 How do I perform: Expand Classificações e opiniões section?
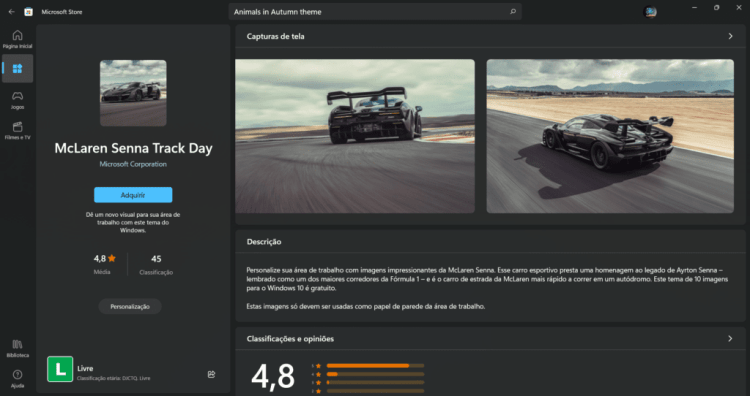730,339
